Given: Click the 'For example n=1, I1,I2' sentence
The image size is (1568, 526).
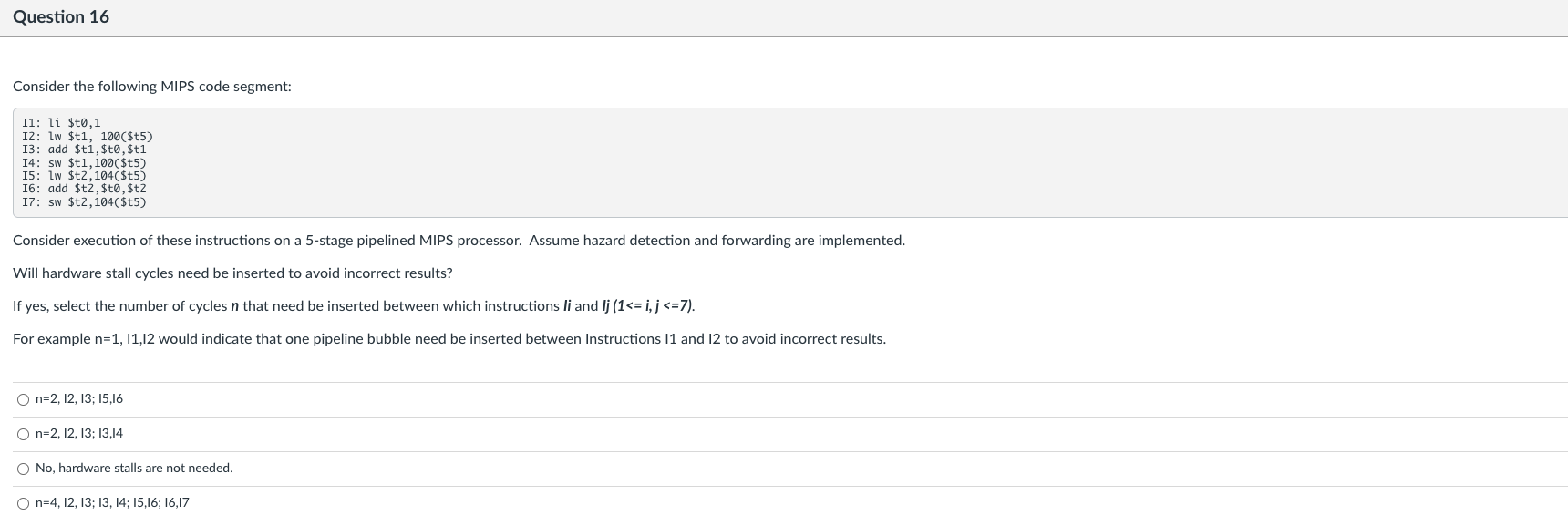Looking at the screenshot, I should click(x=449, y=339).
